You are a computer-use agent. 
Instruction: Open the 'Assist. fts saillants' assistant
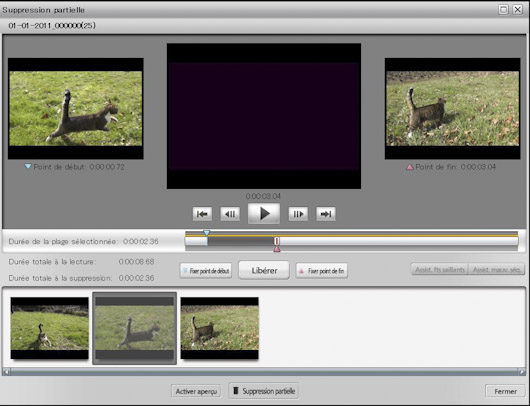pyautogui.click(x=440, y=269)
